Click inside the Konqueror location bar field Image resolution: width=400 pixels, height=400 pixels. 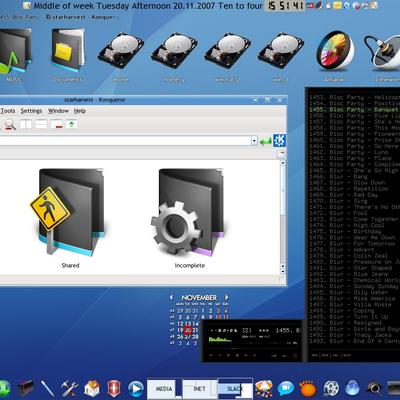coord(125,141)
